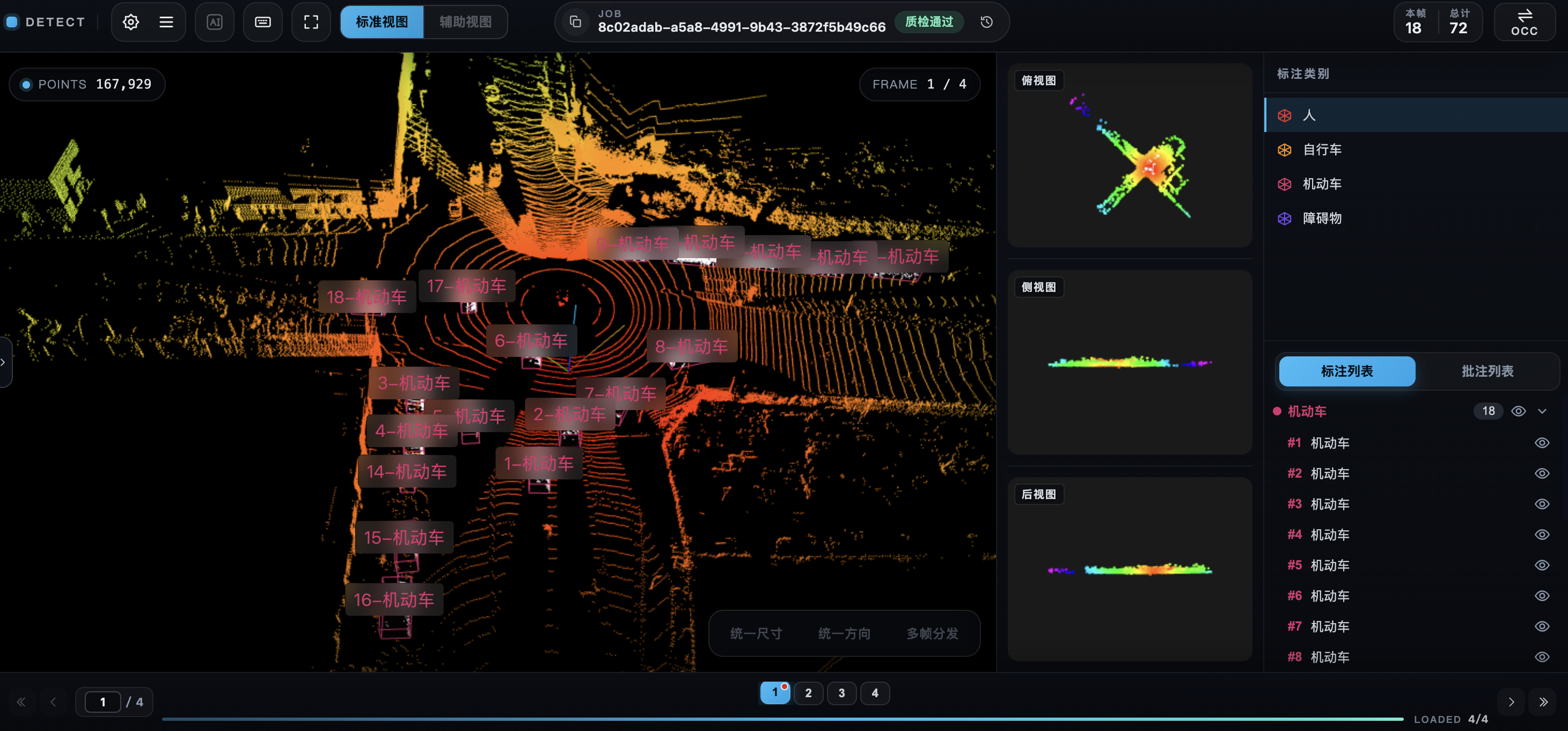Toggle the AI assist icon
This screenshot has height=731, width=1568.
tap(214, 22)
